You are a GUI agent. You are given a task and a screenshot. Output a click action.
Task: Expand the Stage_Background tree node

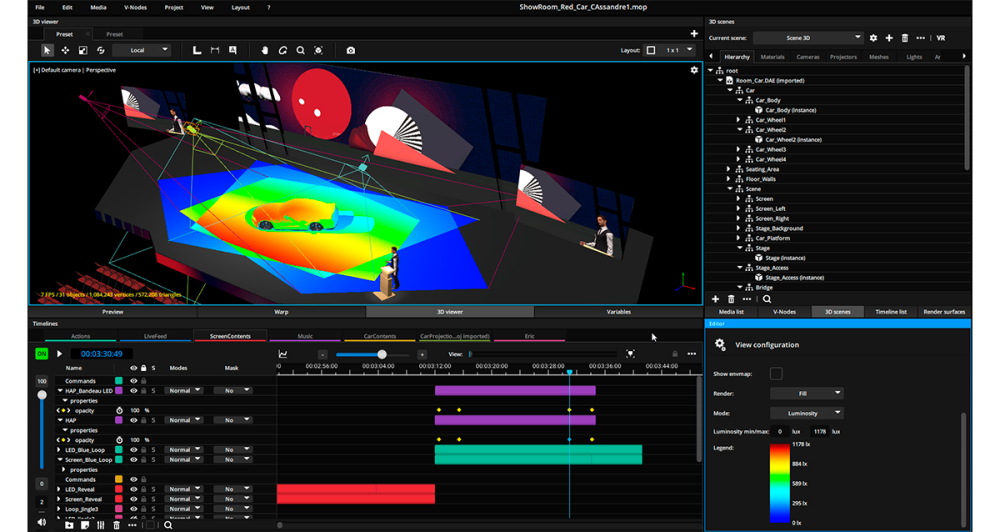[x=739, y=228]
